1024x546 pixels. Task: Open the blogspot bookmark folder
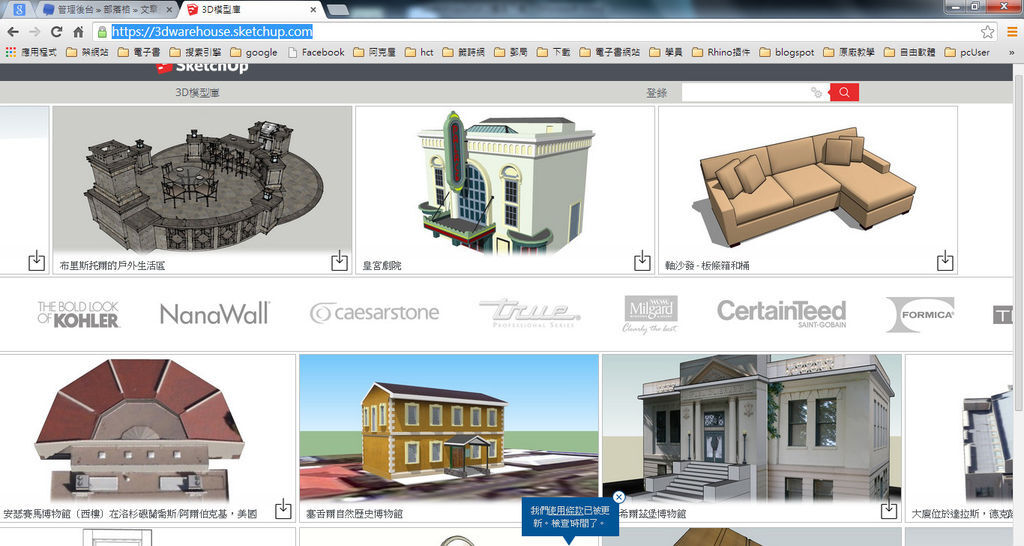[x=786, y=52]
